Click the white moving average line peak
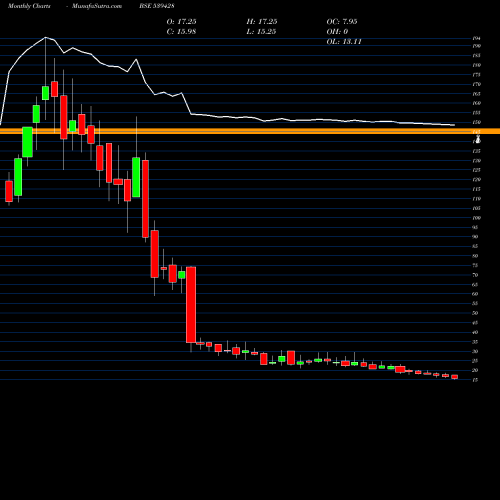Viewport: 500px width, 500px height. click(46, 37)
